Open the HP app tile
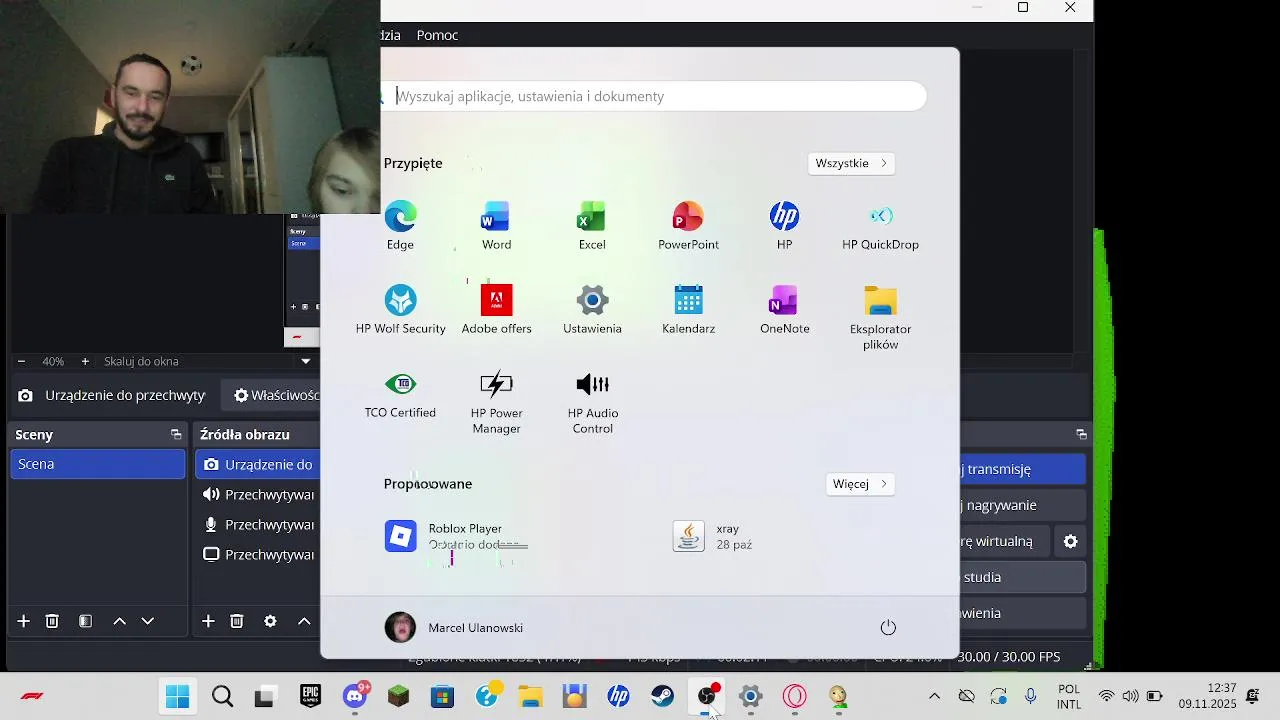Screen dimensions: 1280x720 [x=784, y=226]
